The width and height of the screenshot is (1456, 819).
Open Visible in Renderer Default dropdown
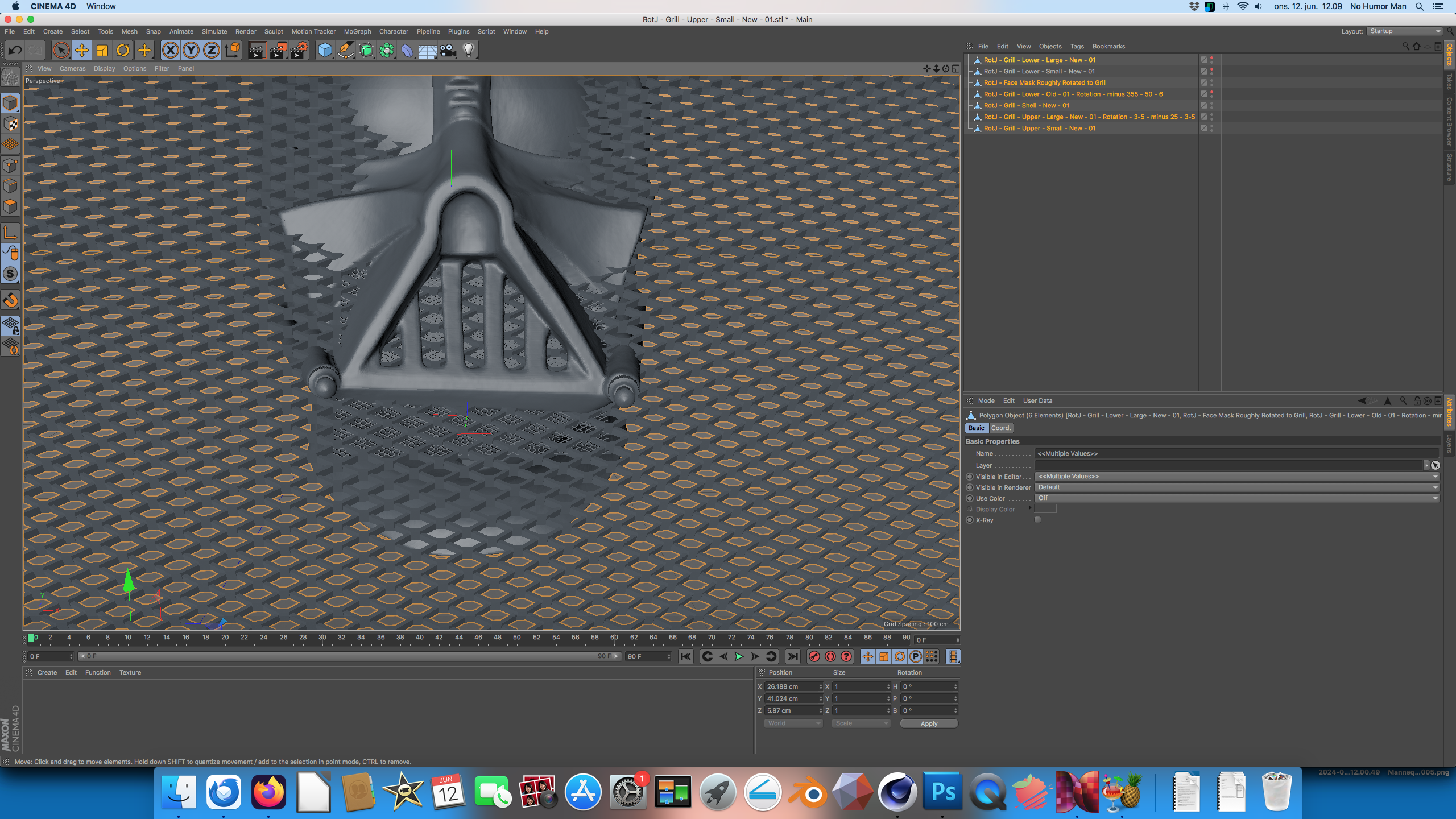click(x=1236, y=487)
